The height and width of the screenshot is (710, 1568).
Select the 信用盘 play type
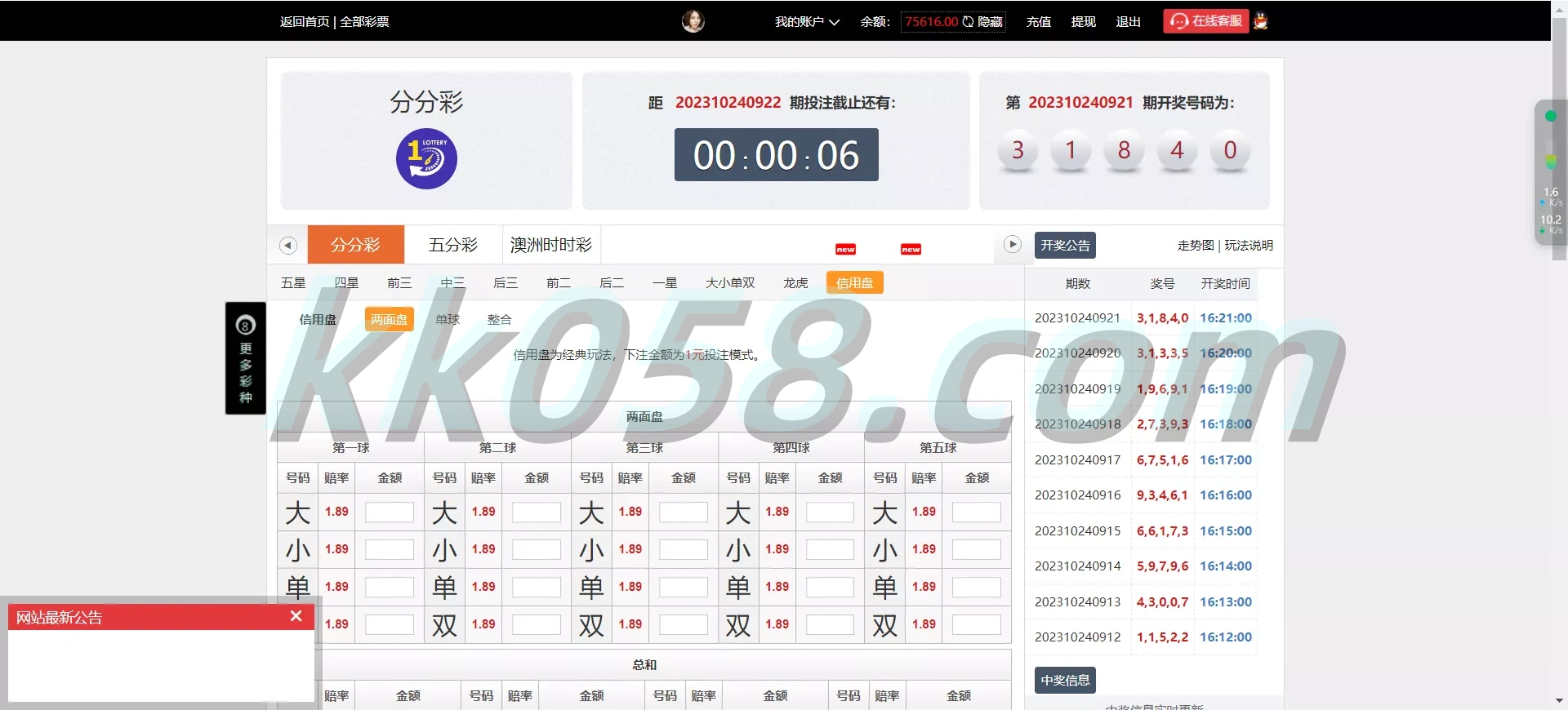[x=854, y=282]
